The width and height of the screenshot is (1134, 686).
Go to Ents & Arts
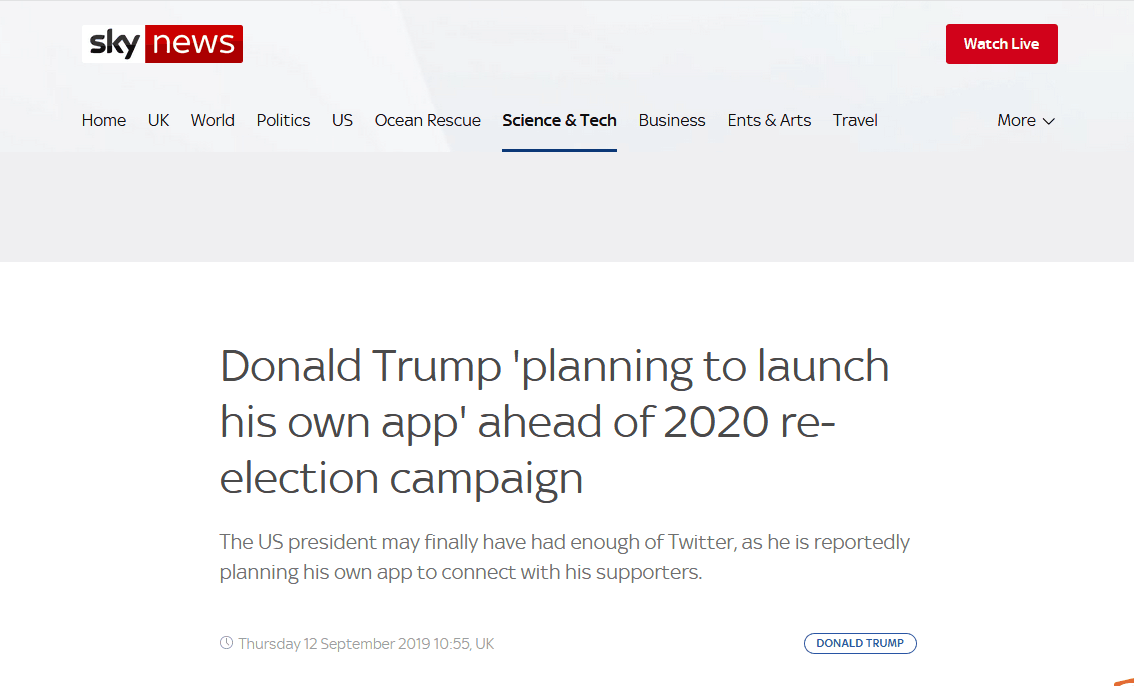pyautogui.click(x=770, y=121)
